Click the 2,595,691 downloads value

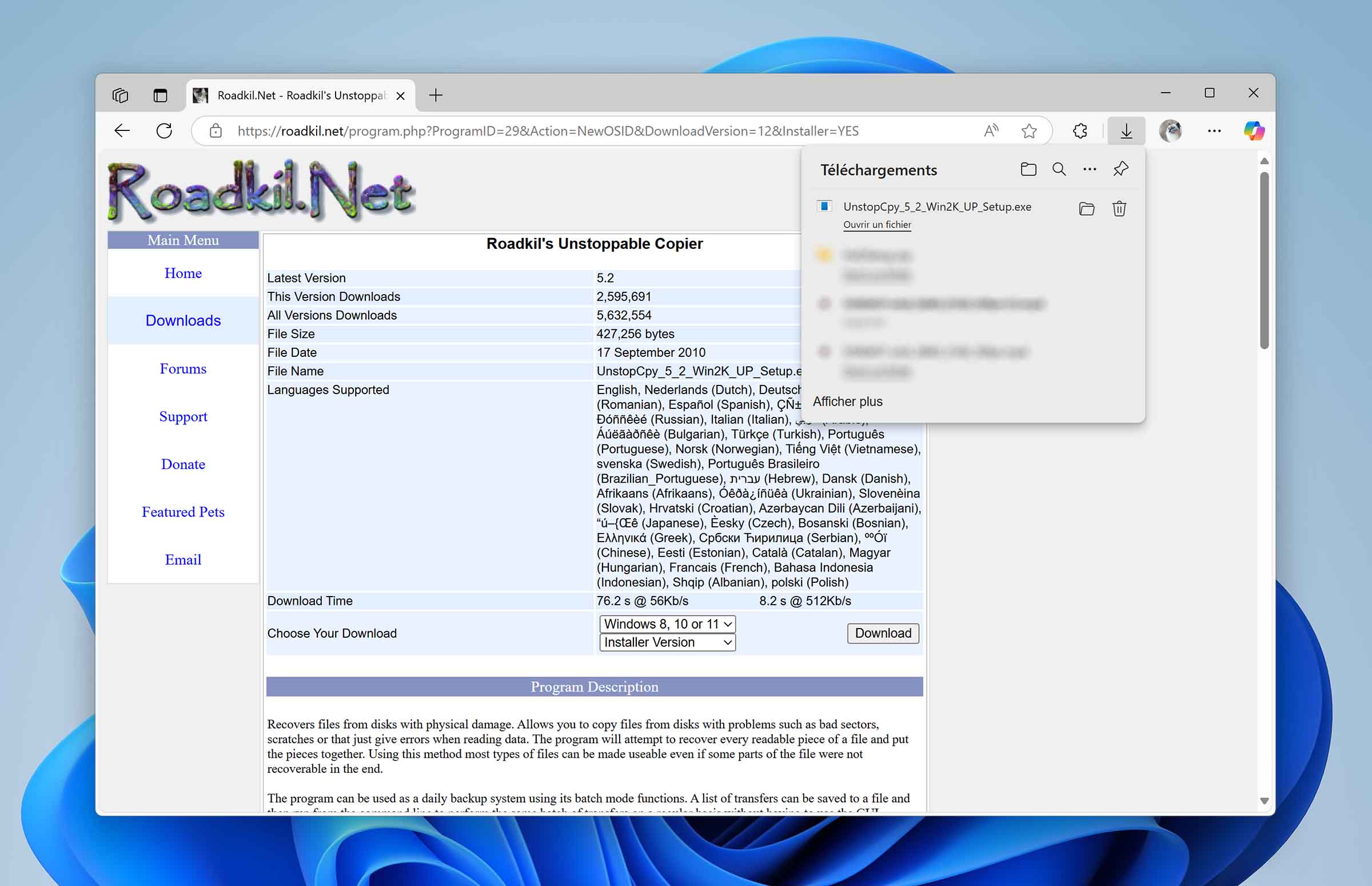[623, 296]
